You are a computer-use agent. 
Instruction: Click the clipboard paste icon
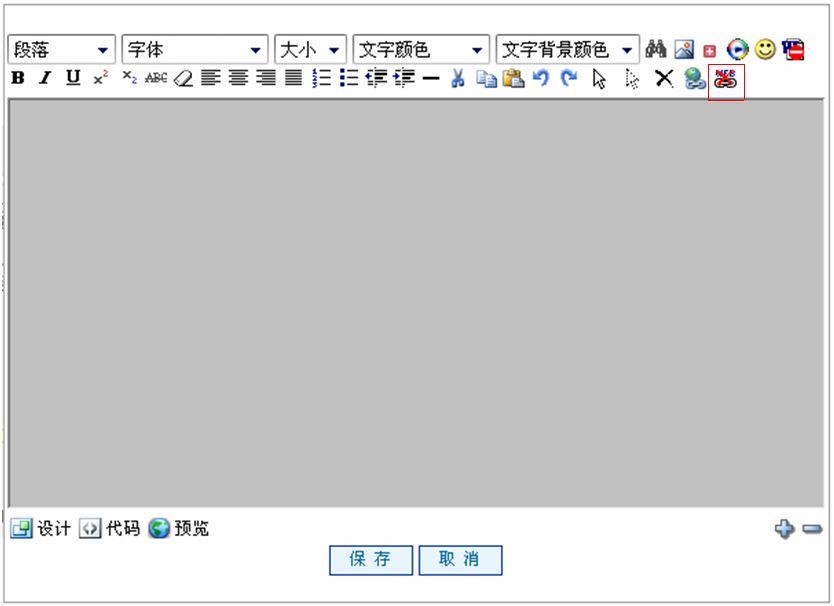click(513, 78)
